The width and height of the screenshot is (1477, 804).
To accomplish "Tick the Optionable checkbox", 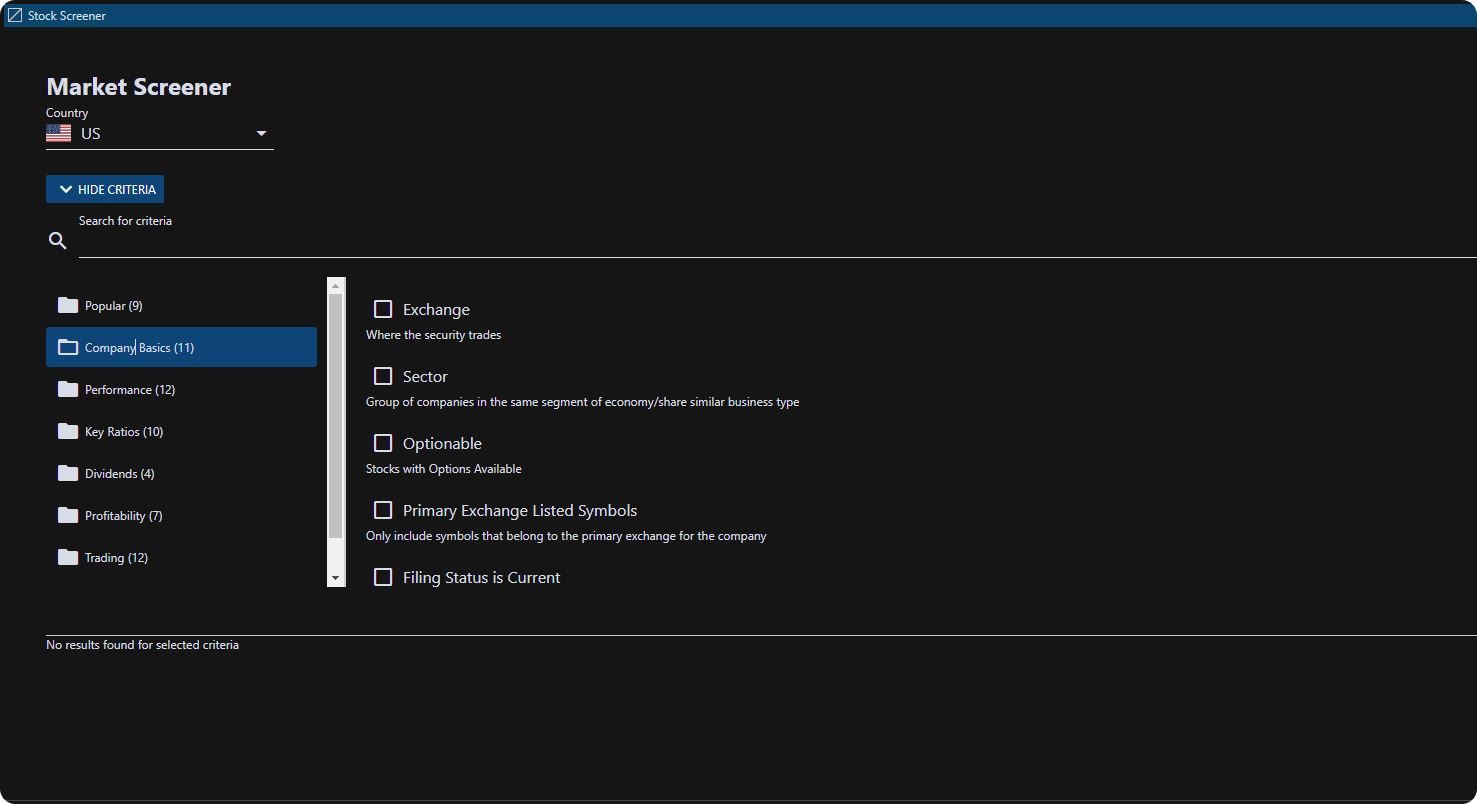I will click(x=383, y=443).
